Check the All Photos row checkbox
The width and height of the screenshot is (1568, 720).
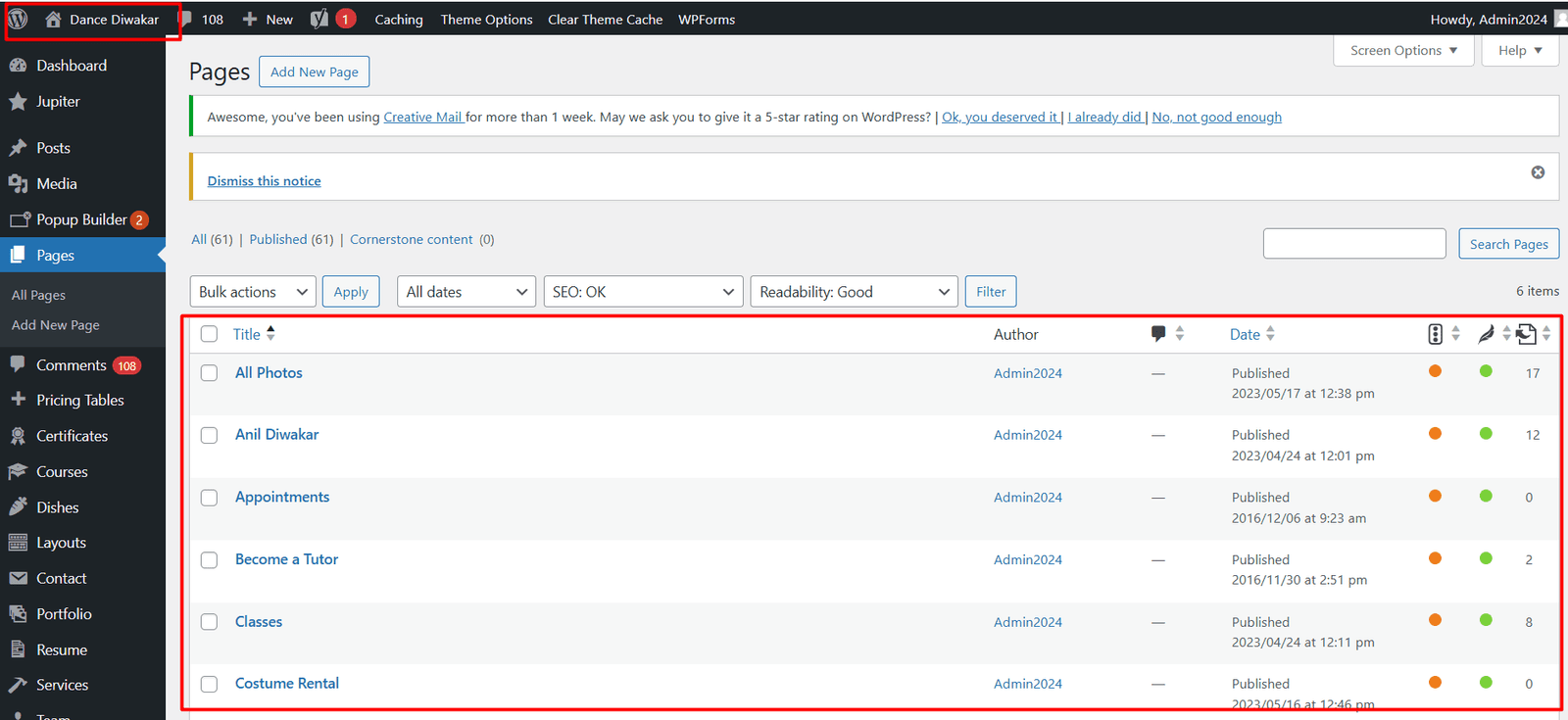pyautogui.click(x=209, y=373)
